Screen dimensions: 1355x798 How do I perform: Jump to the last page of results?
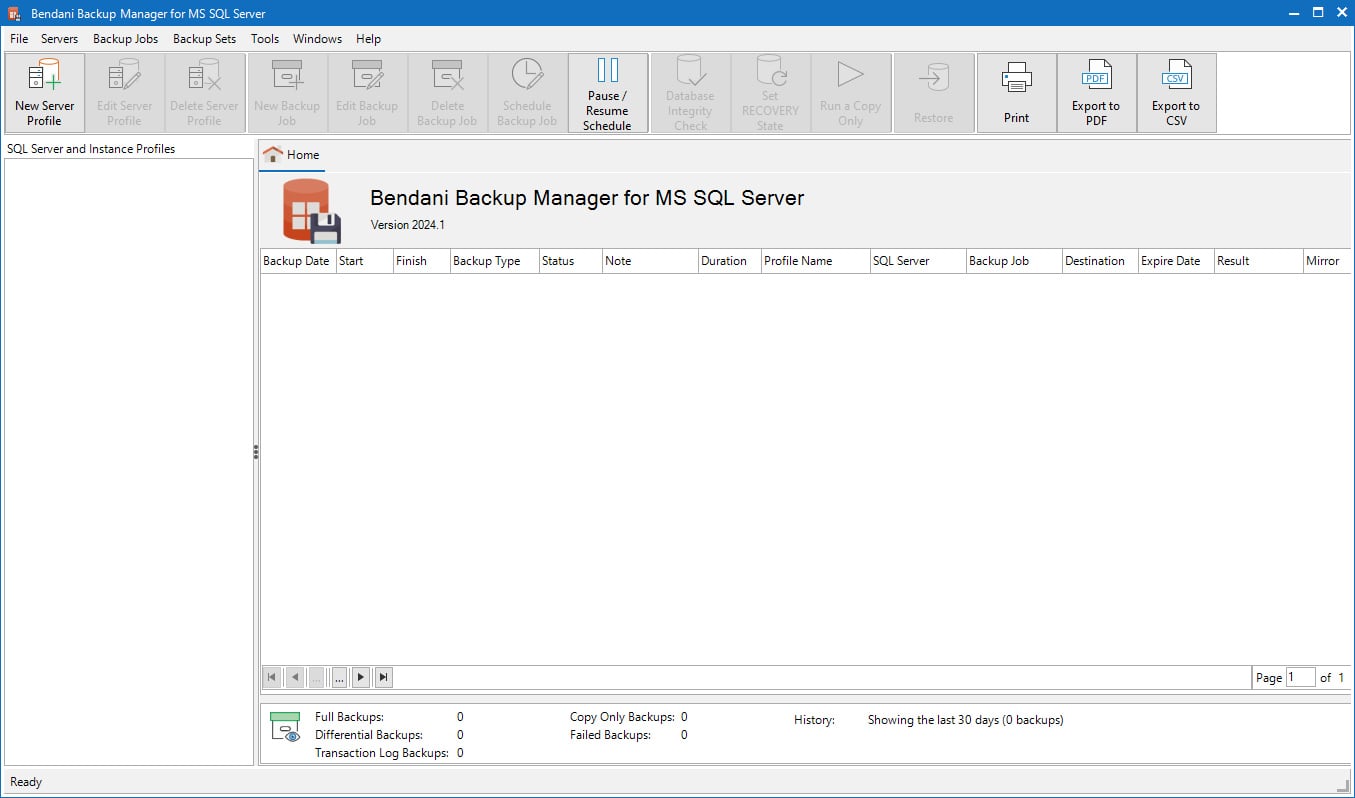[383, 677]
